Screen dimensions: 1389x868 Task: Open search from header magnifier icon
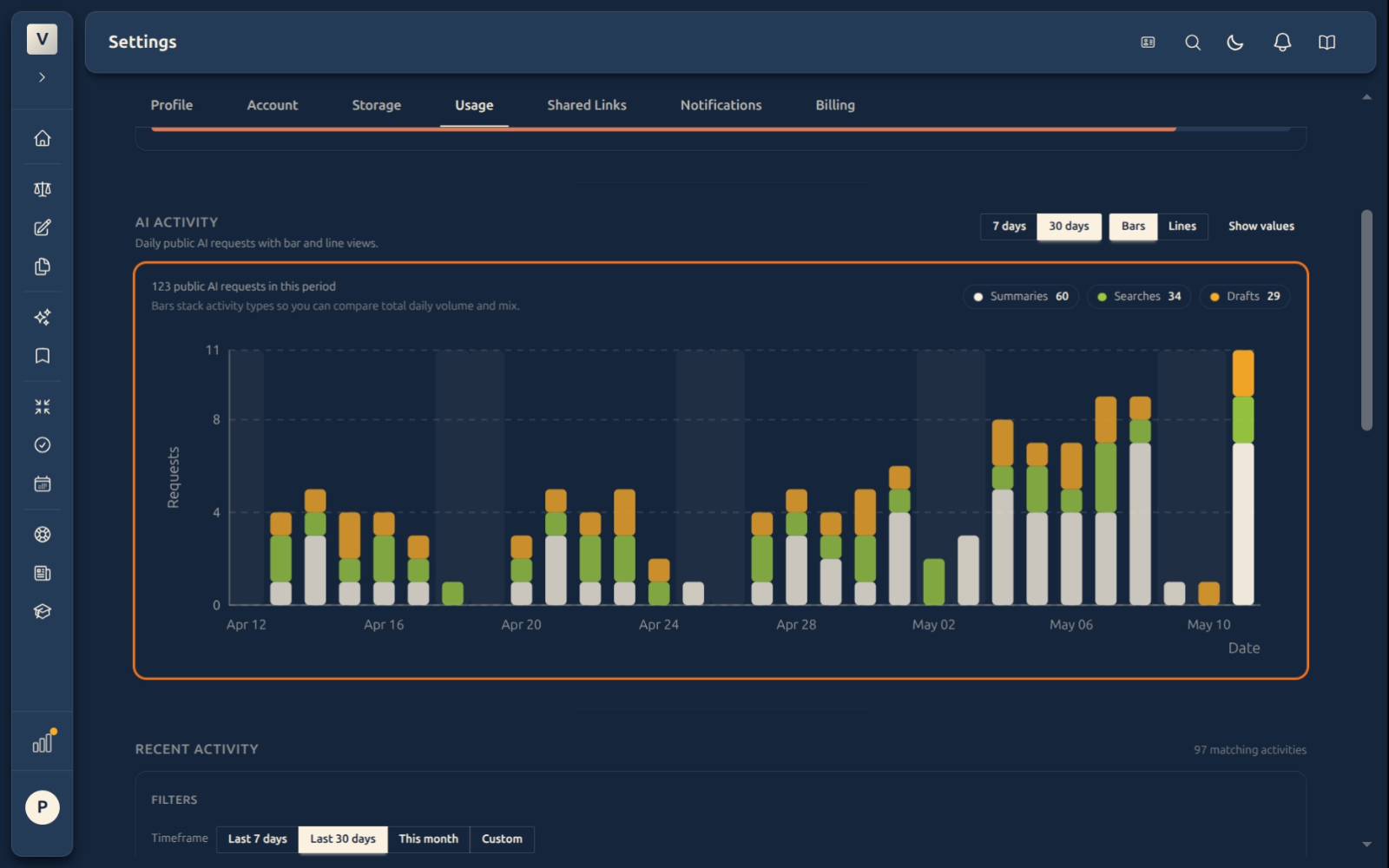coord(1193,43)
